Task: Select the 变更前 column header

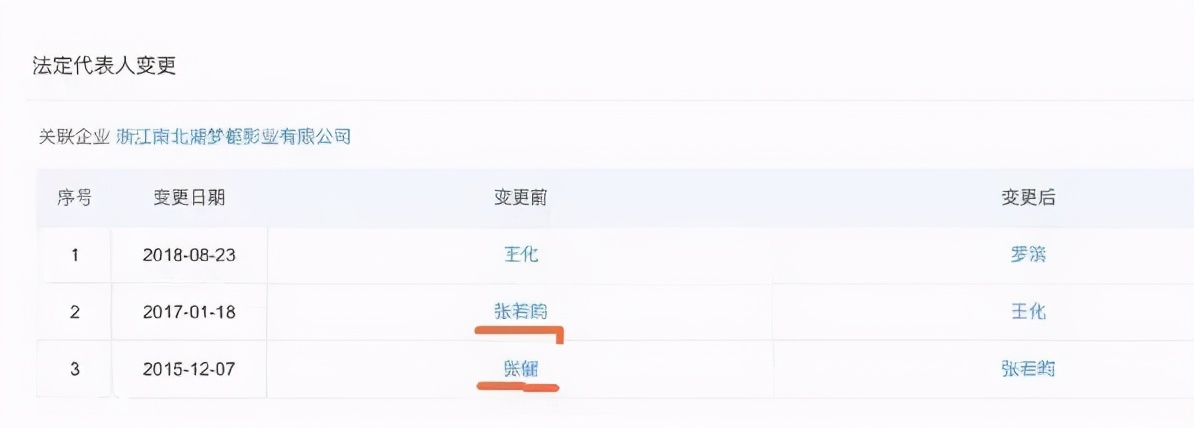Action: coord(521,198)
